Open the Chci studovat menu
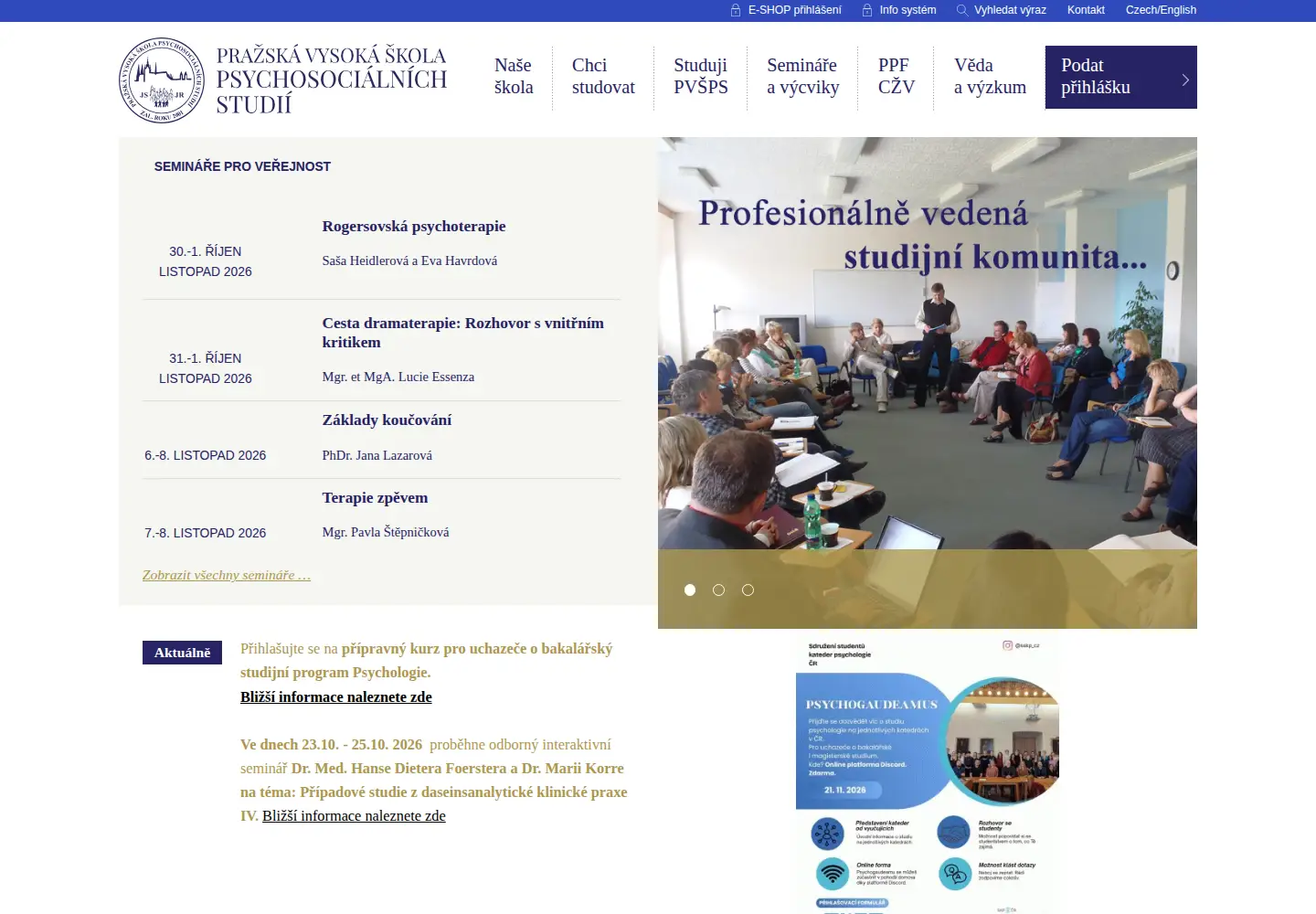 click(x=603, y=77)
